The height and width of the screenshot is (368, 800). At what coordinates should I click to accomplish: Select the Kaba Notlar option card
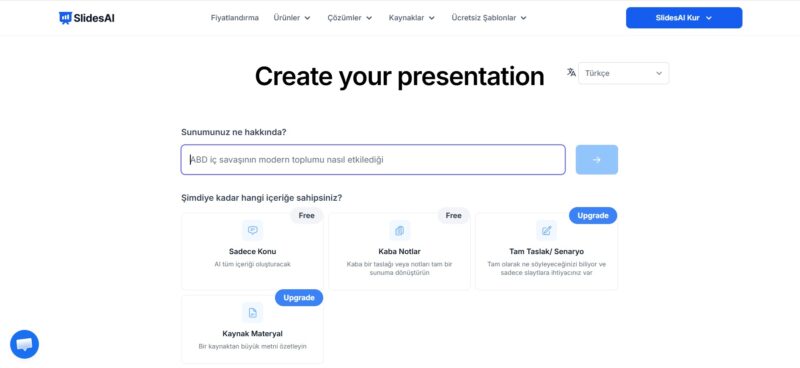399,251
